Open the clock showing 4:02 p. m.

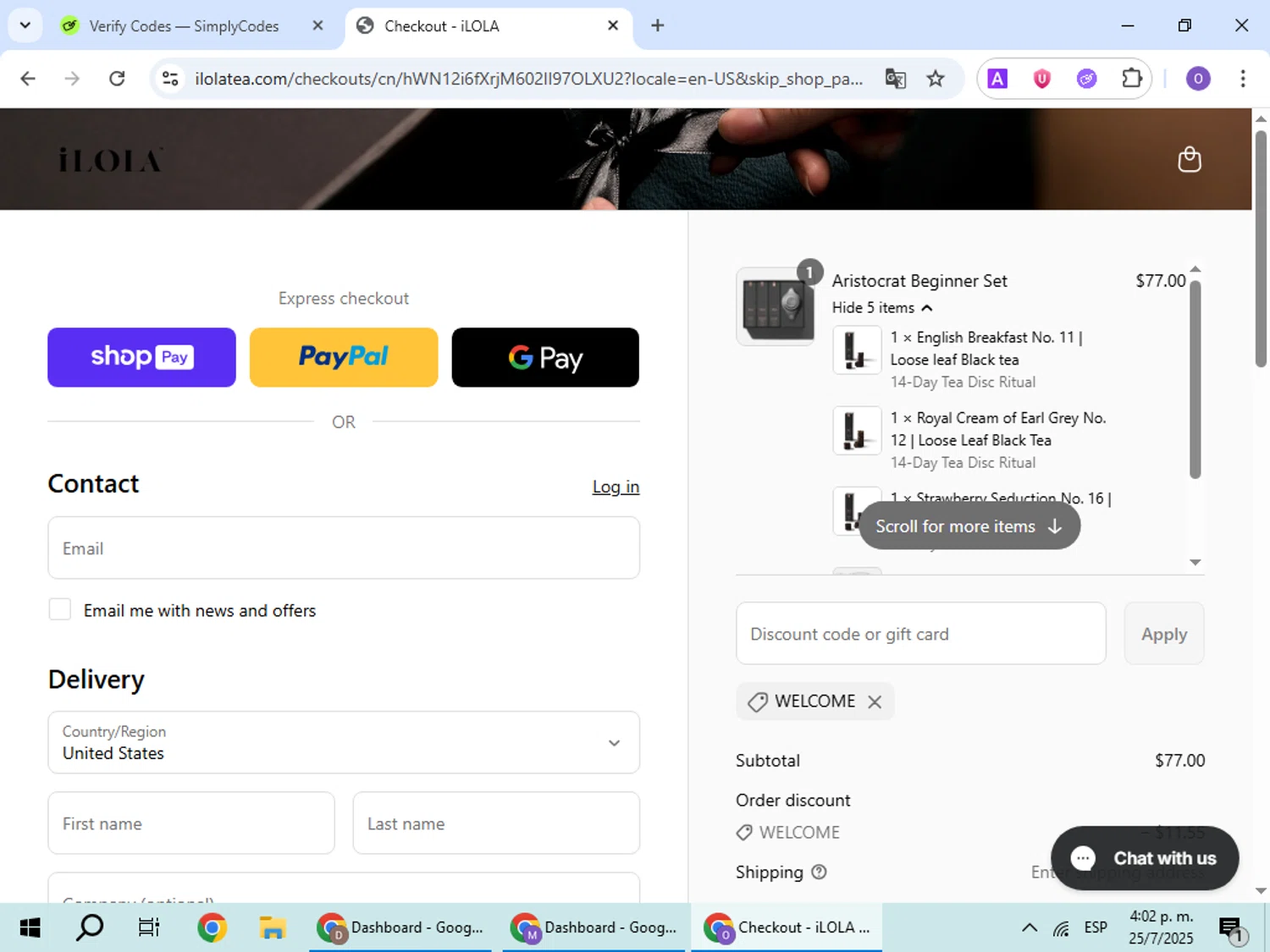pos(1161,928)
